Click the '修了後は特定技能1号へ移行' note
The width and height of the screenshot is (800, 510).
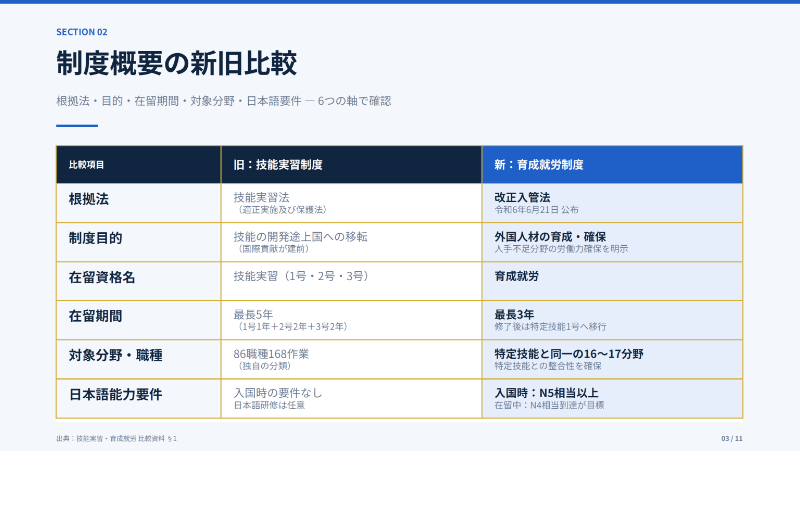click(551, 327)
